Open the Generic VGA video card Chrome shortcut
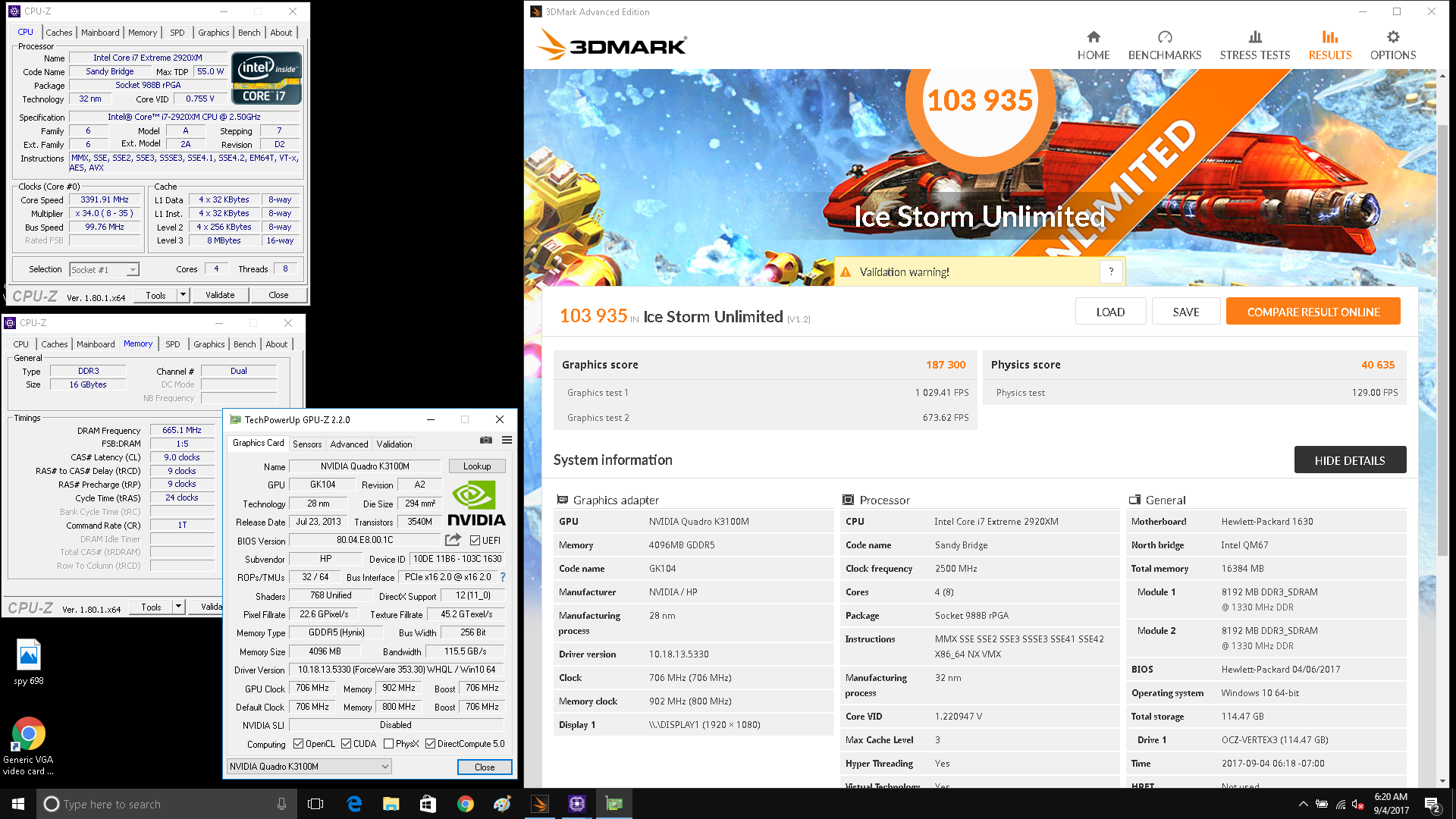 coord(28,746)
